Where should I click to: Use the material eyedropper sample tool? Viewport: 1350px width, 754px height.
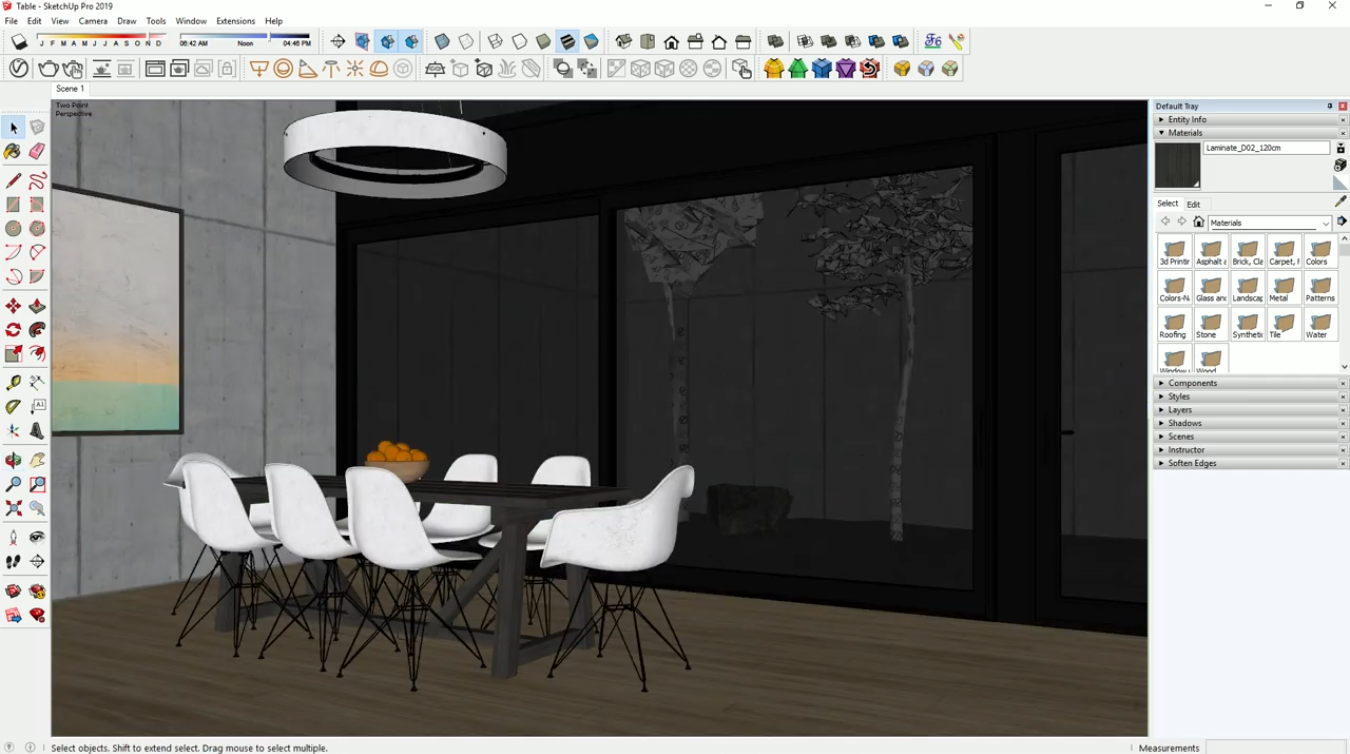point(1341,201)
